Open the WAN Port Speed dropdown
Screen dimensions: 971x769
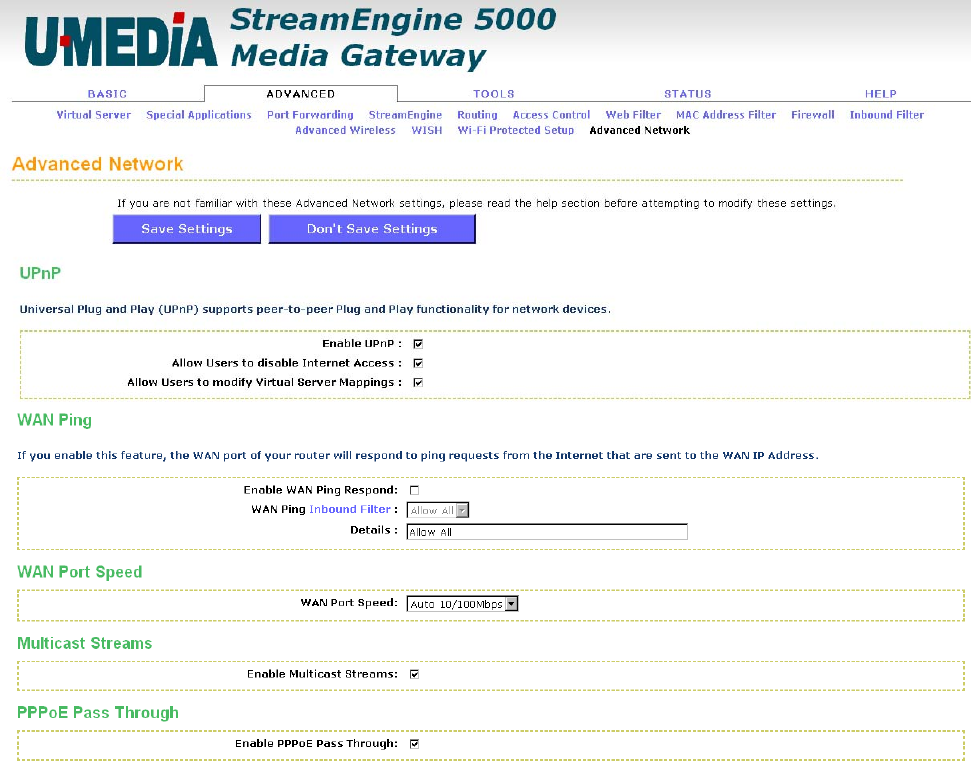pos(462,604)
